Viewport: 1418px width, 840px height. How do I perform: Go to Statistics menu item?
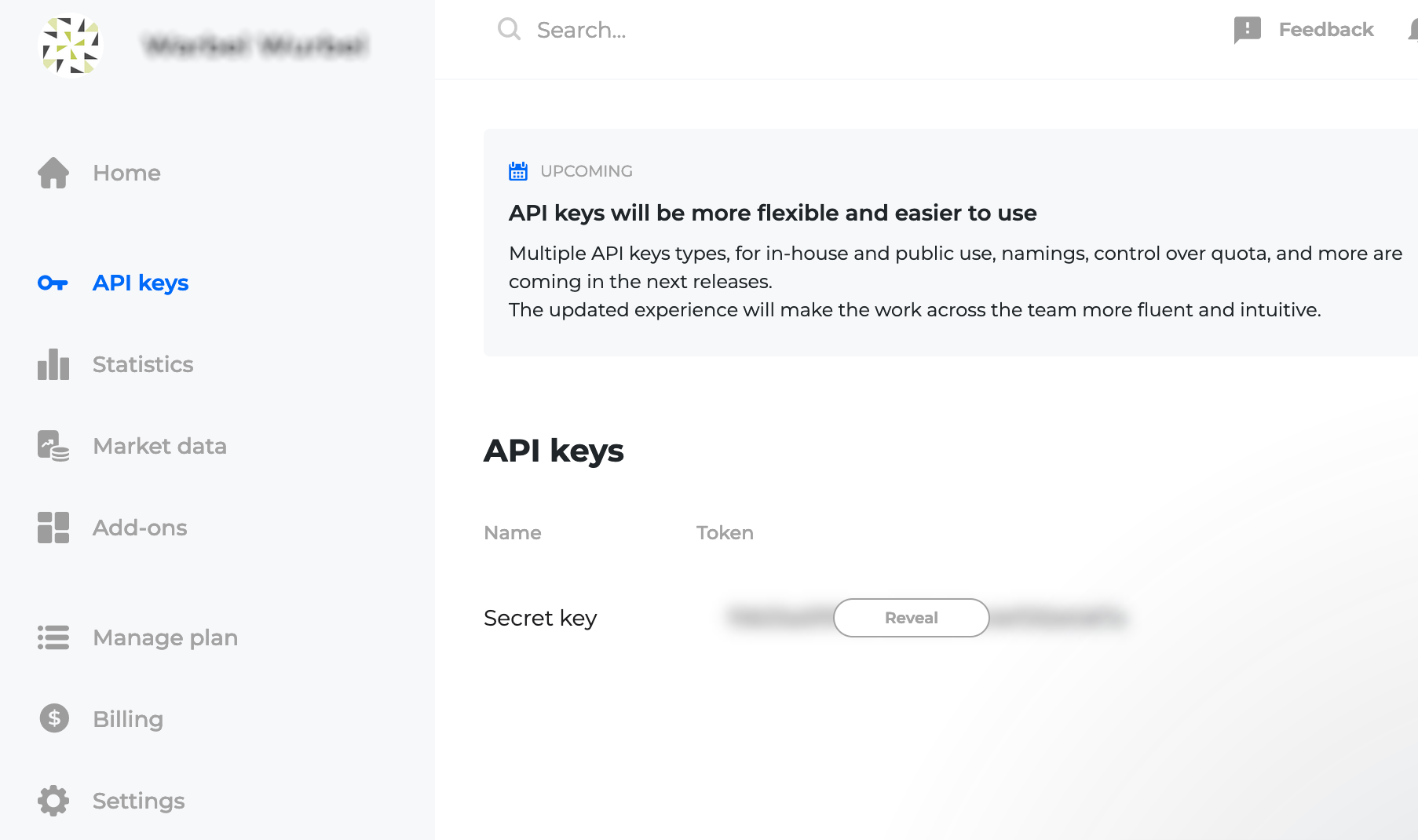point(143,364)
